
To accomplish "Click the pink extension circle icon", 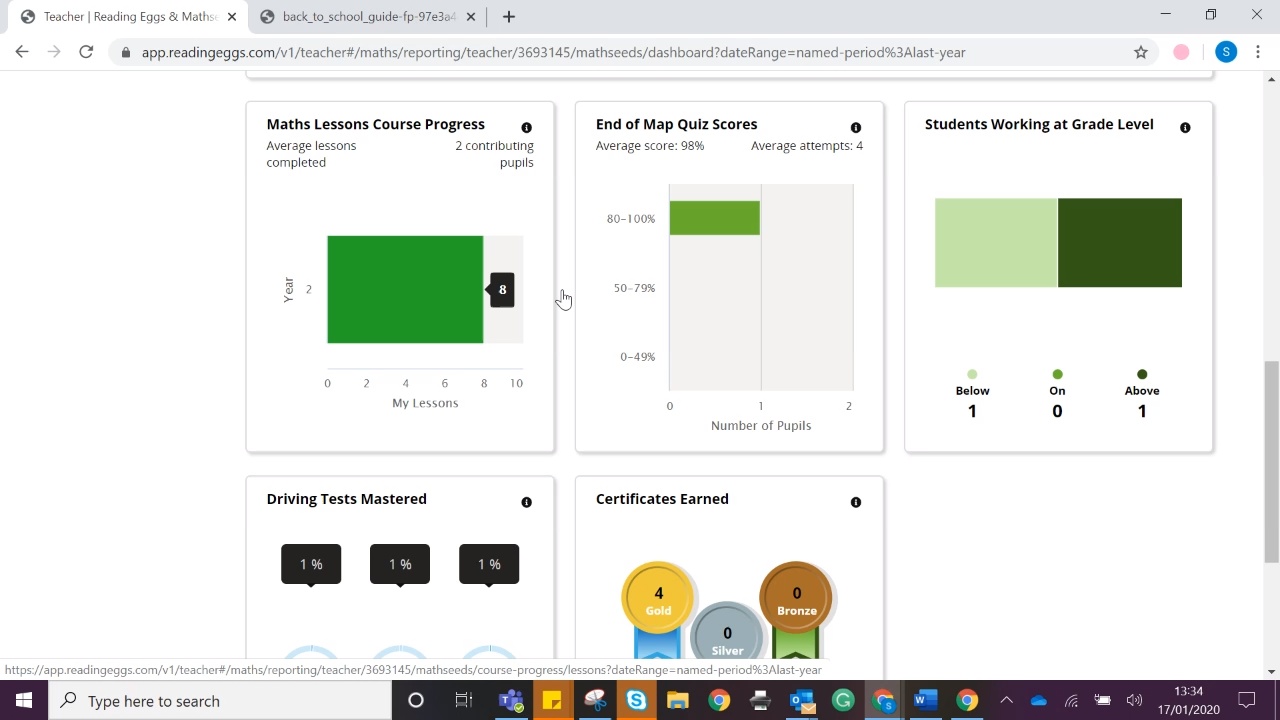I will coord(1181,52).
